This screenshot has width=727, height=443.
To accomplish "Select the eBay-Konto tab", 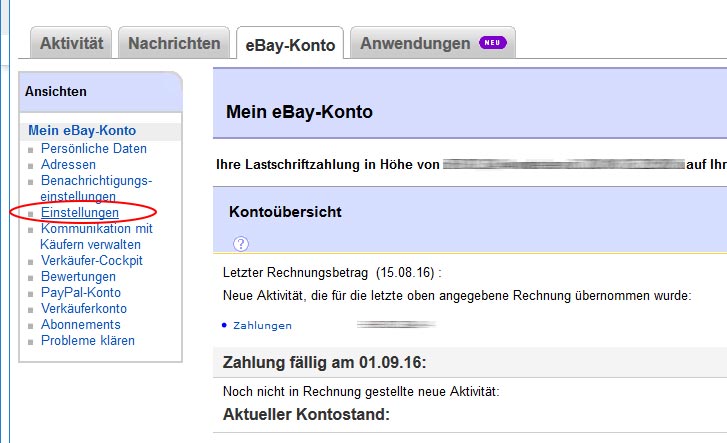I will tap(290, 45).
